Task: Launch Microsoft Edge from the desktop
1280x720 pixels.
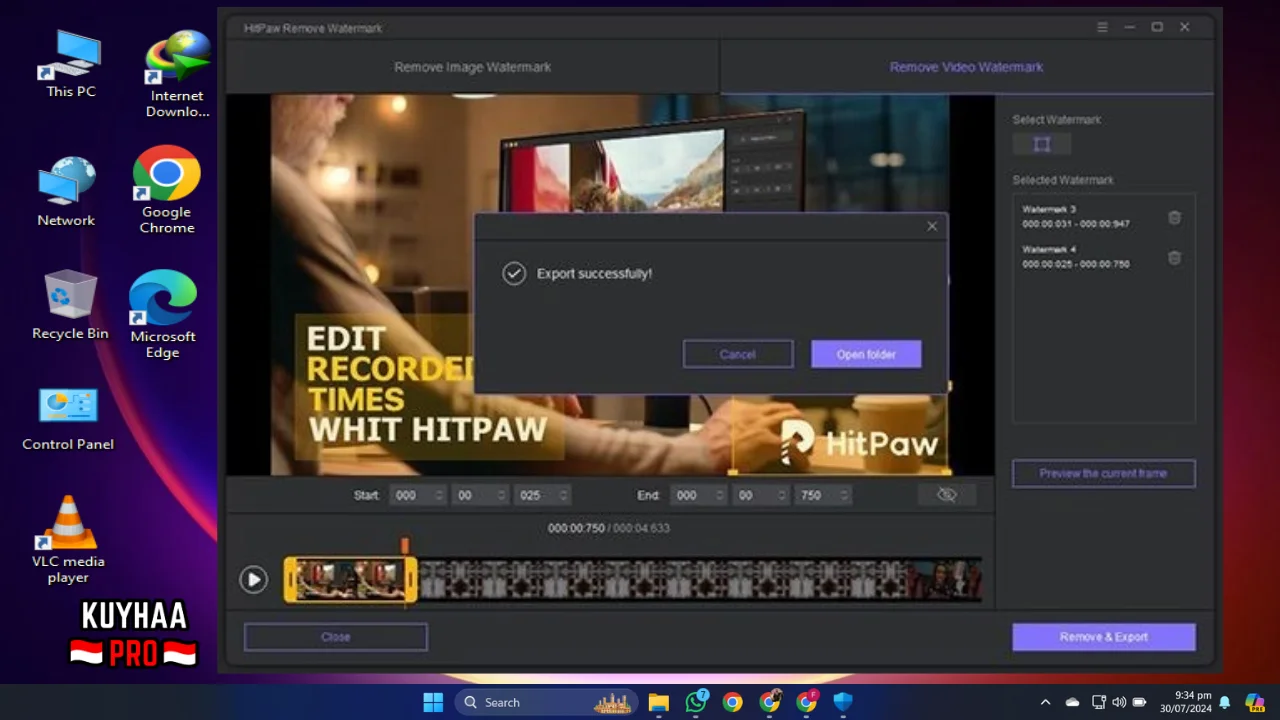Action: (162, 314)
